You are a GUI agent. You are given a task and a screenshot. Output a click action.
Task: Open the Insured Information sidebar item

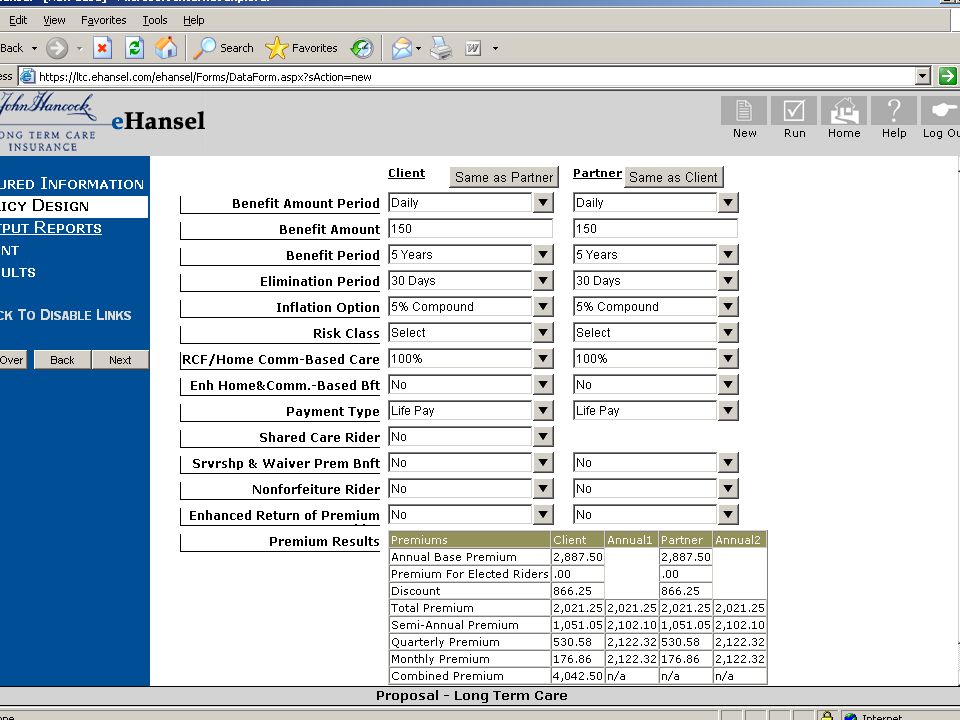72,184
